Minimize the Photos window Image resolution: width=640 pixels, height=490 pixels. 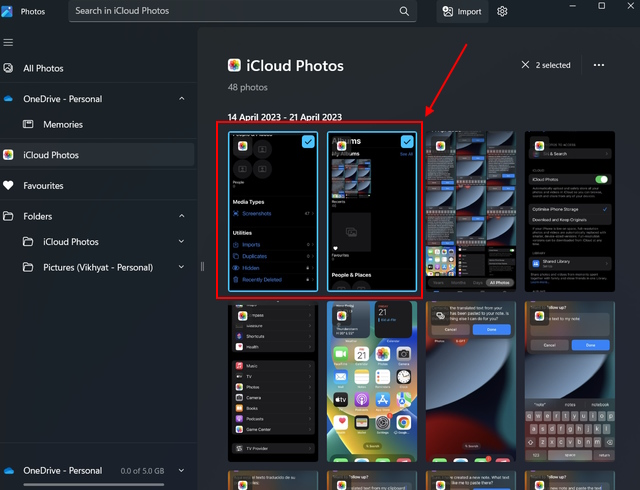tap(573, 6)
